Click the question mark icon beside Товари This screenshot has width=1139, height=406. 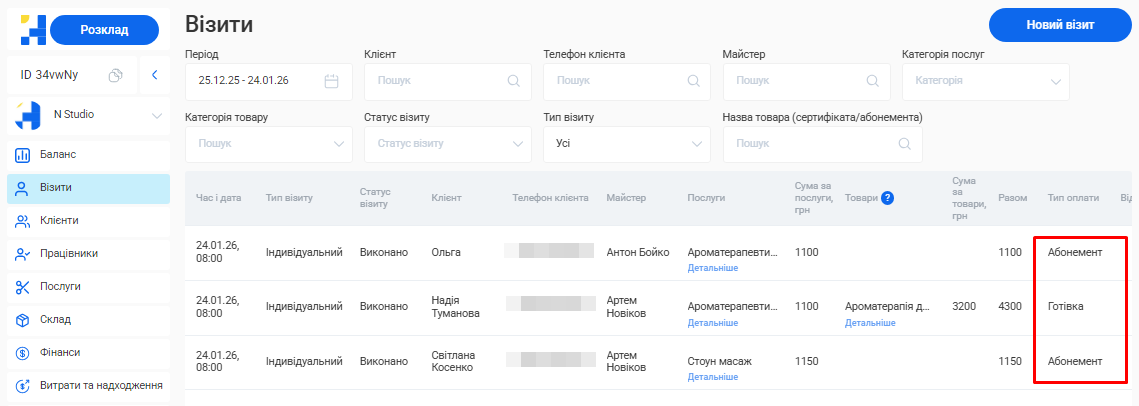887,198
